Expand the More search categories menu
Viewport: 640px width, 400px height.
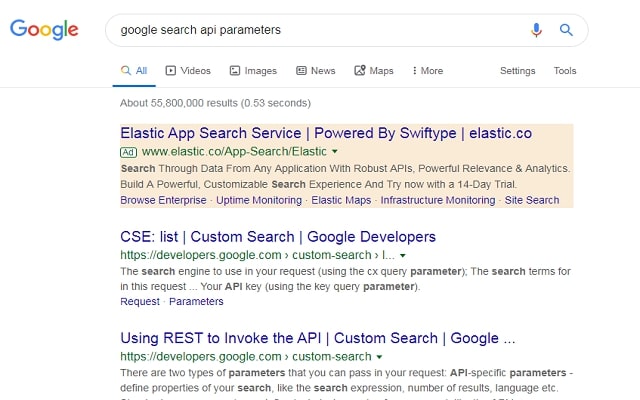tap(427, 71)
